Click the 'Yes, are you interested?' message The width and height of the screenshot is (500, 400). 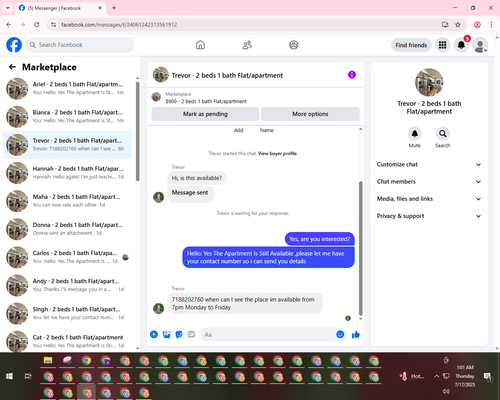(320, 239)
